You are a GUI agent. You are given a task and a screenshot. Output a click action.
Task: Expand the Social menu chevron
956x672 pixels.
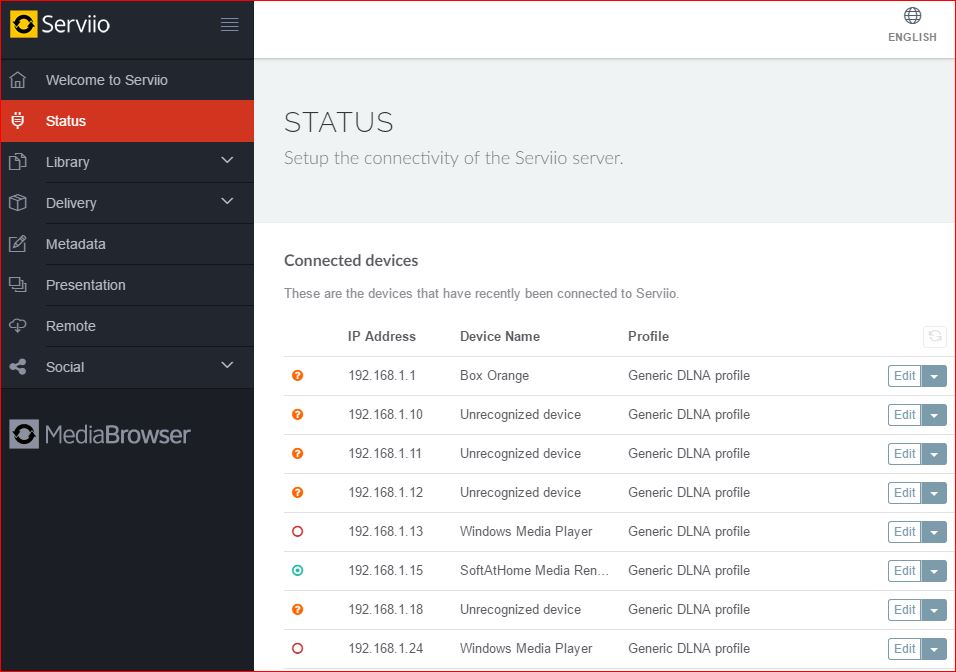pyautogui.click(x=227, y=366)
